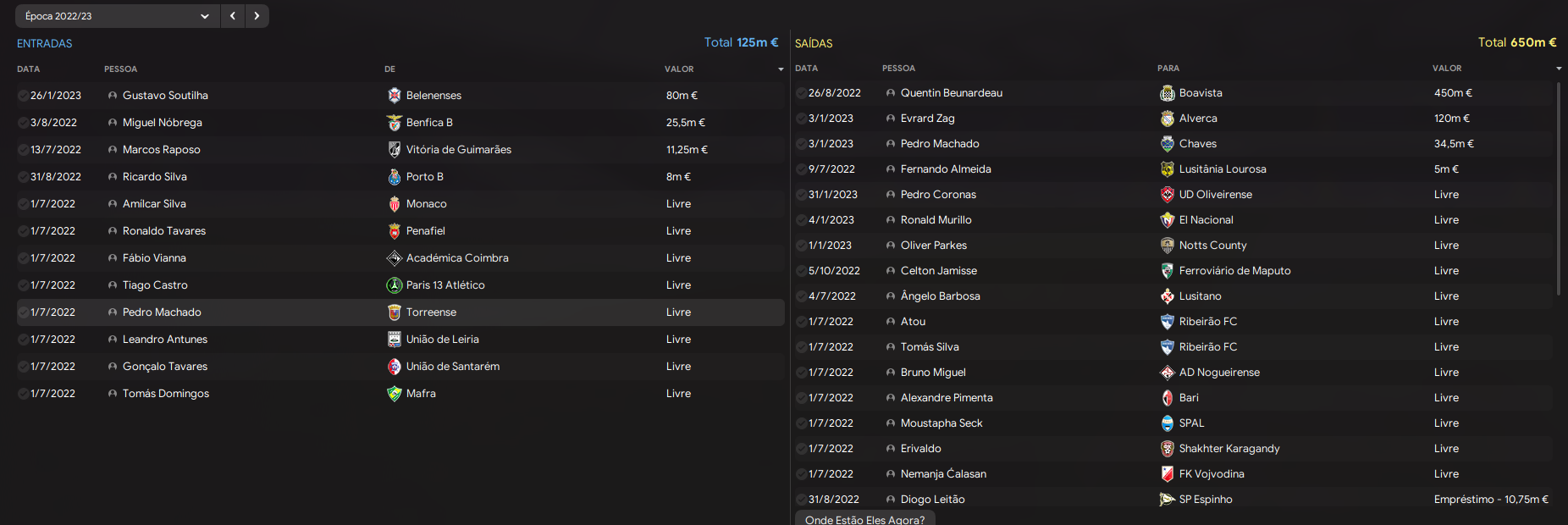
Task: Open Belenenses club badge
Action: [x=395, y=96]
